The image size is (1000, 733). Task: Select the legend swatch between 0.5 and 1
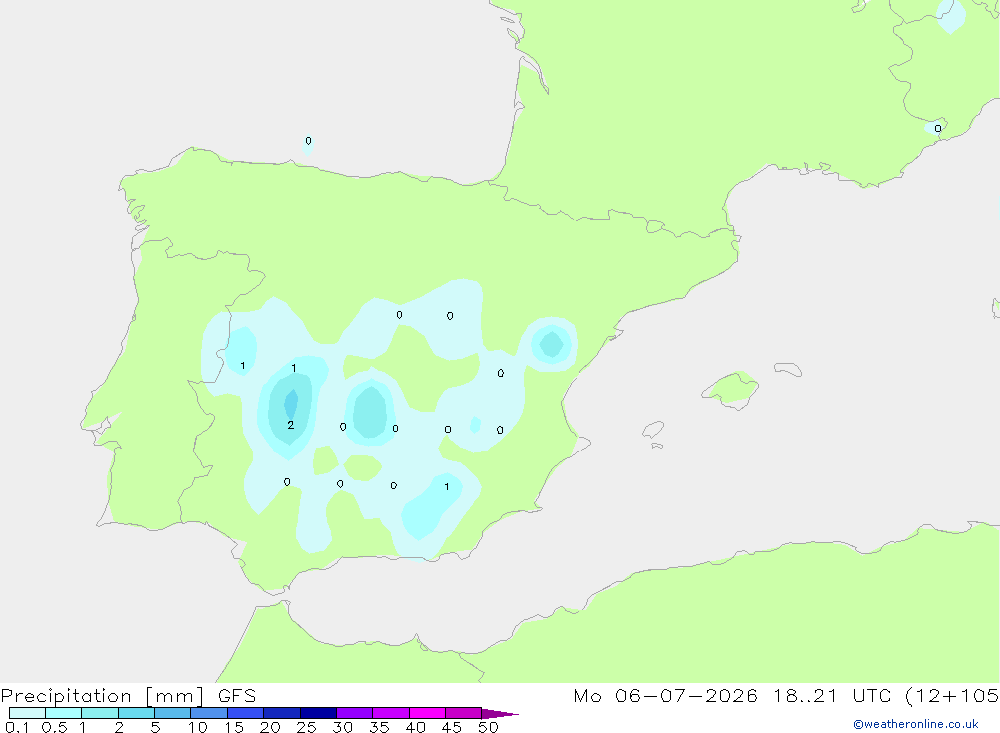[x=63, y=713]
